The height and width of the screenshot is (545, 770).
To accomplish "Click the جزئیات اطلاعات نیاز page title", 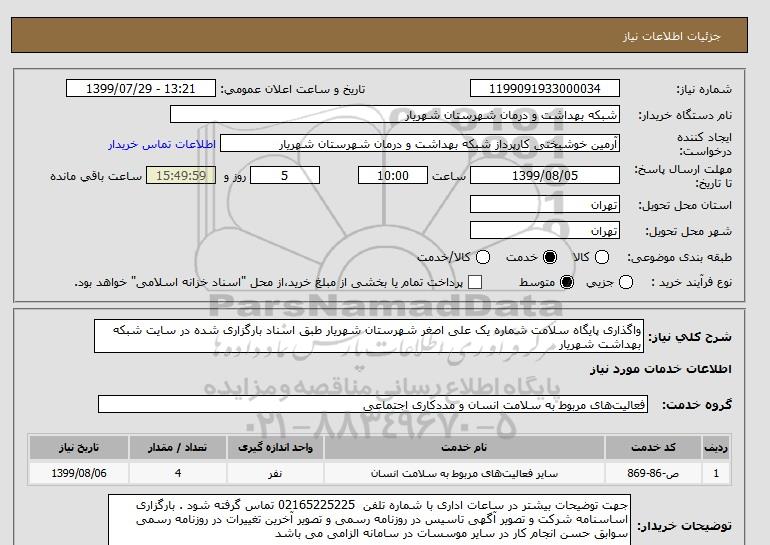I will point(671,36).
